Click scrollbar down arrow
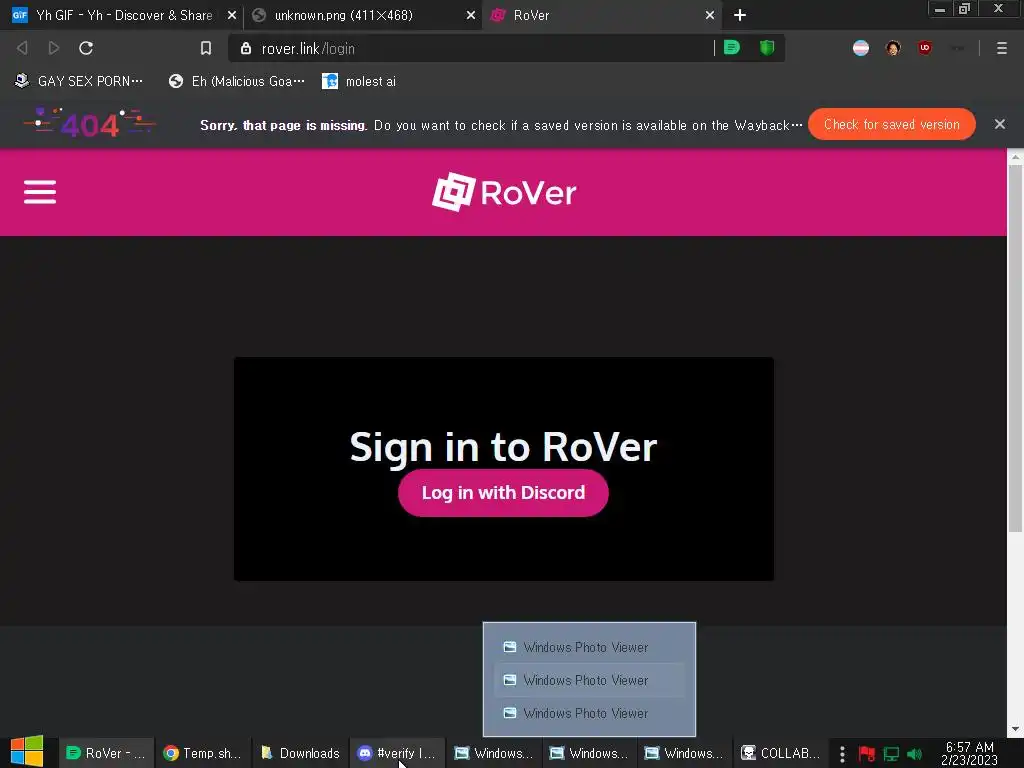 1015,729
